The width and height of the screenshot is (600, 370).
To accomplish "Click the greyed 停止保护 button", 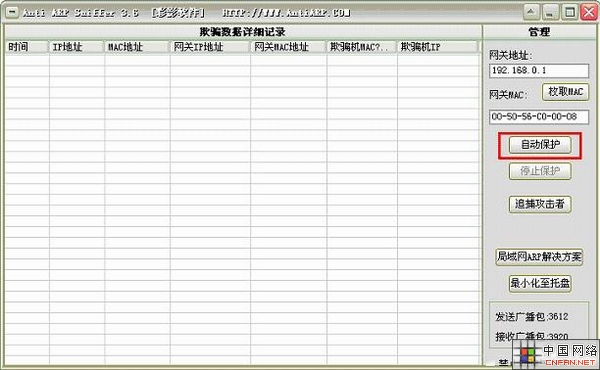I will coord(540,171).
